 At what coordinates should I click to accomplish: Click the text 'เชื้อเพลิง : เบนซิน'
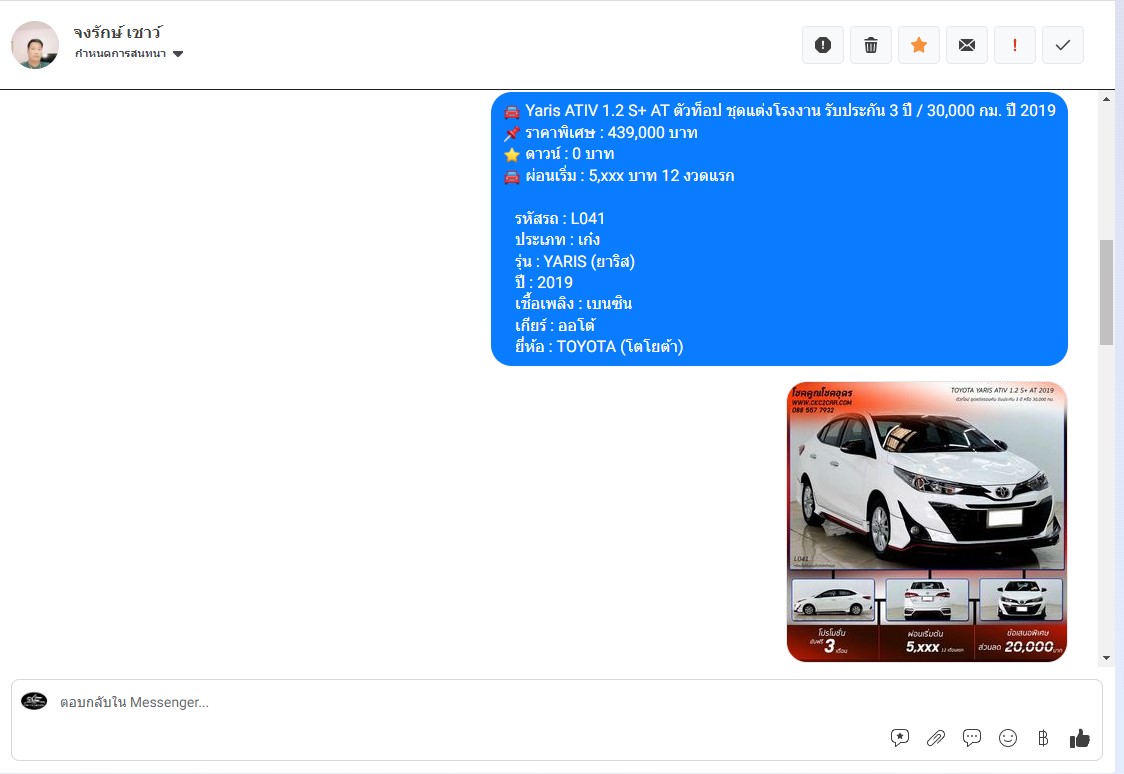(573, 304)
